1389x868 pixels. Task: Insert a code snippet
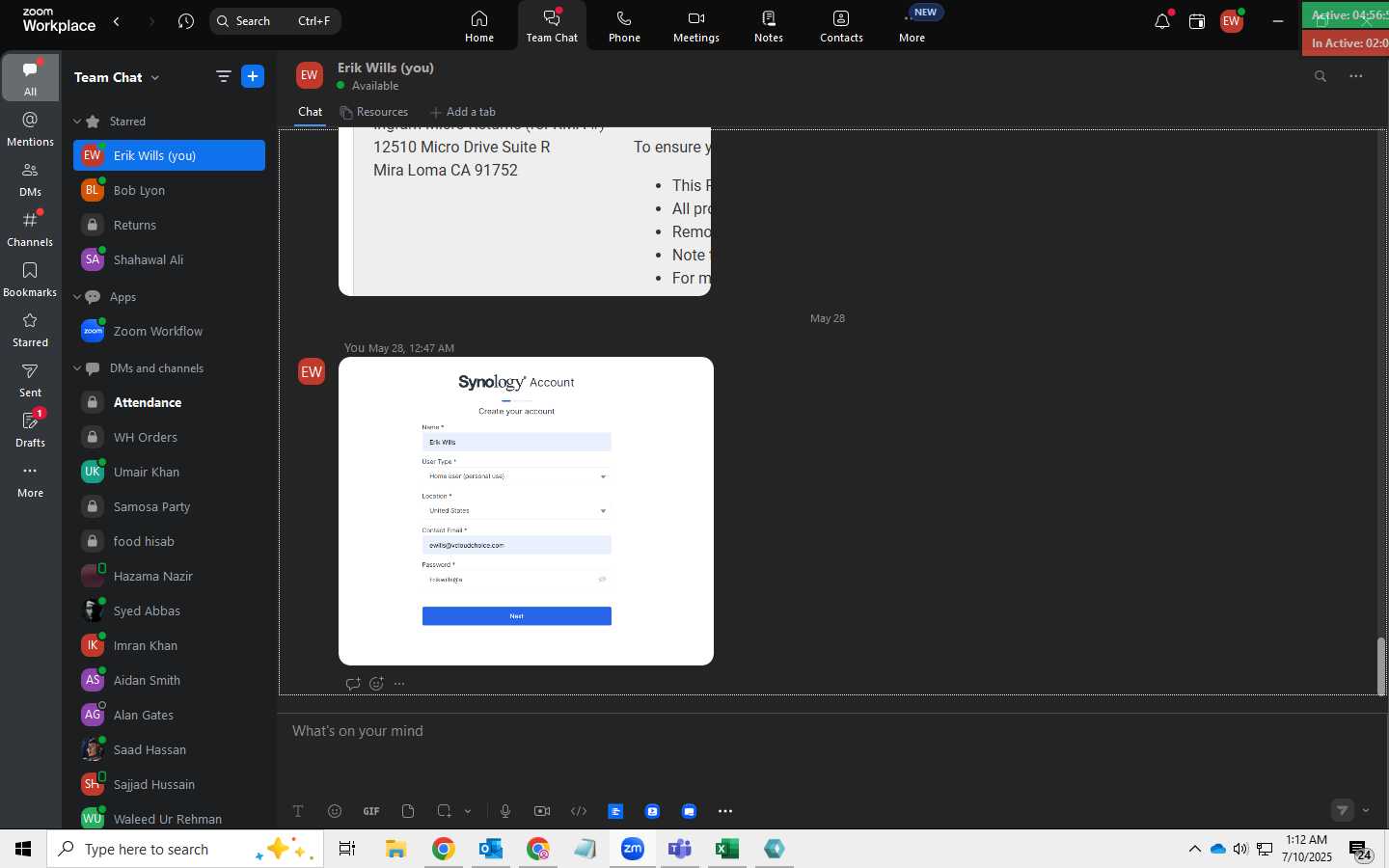coord(579,811)
